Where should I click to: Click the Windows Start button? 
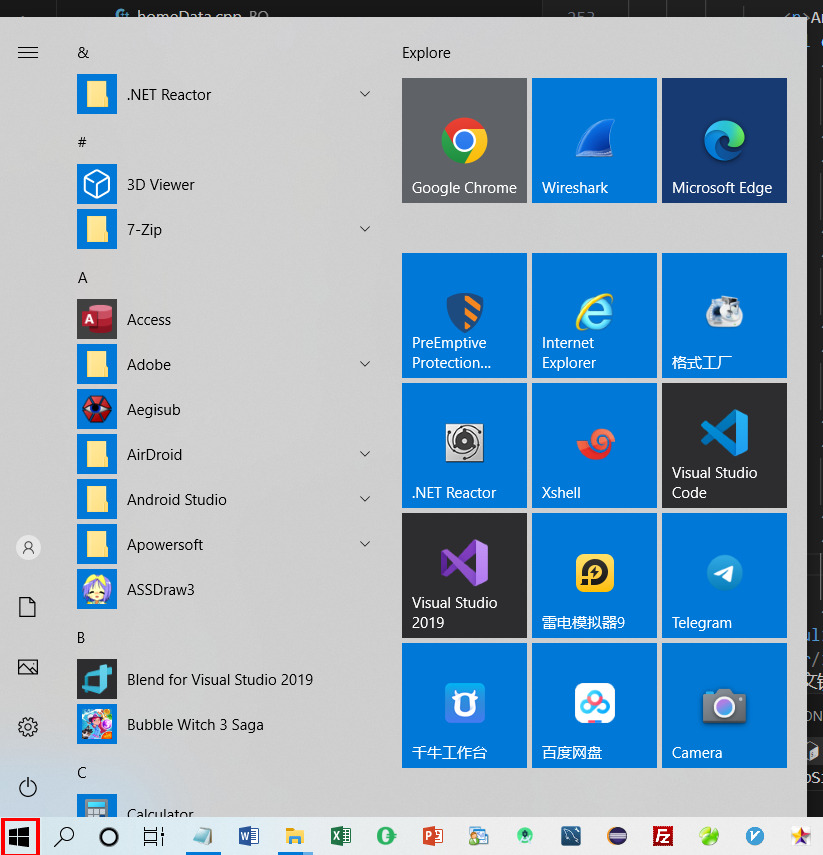(x=19, y=836)
